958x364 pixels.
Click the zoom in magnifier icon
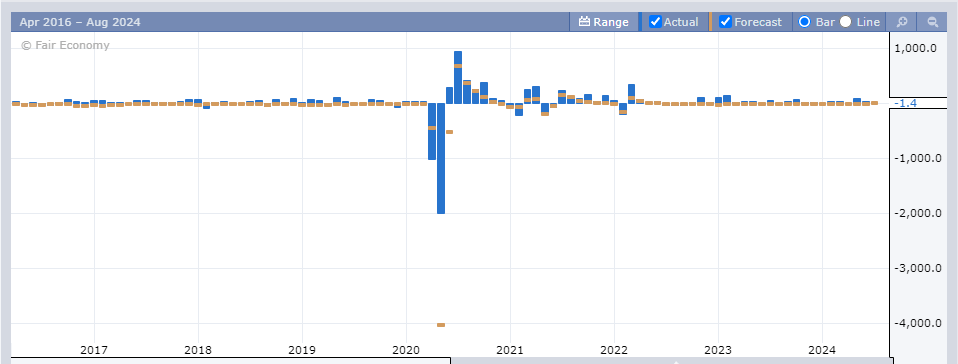coord(901,22)
